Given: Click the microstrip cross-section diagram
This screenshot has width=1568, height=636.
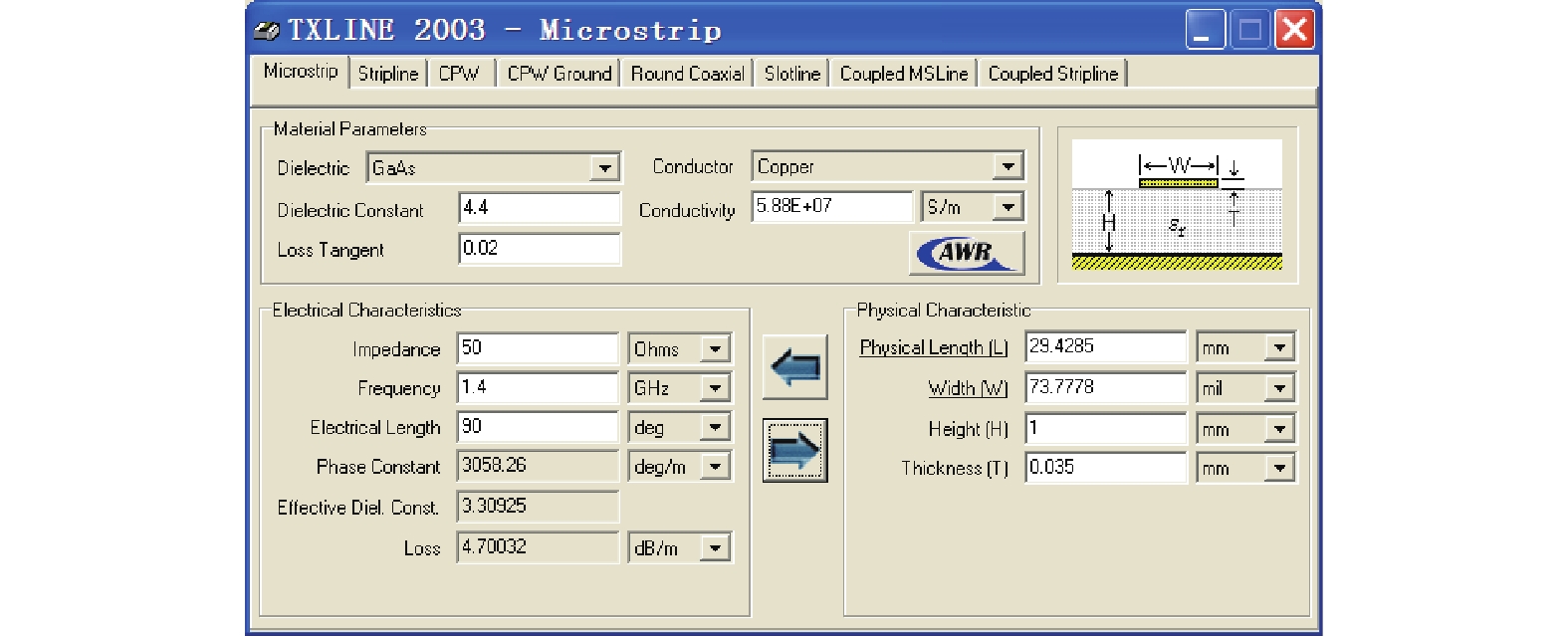Looking at the screenshot, I should tap(1177, 205).
